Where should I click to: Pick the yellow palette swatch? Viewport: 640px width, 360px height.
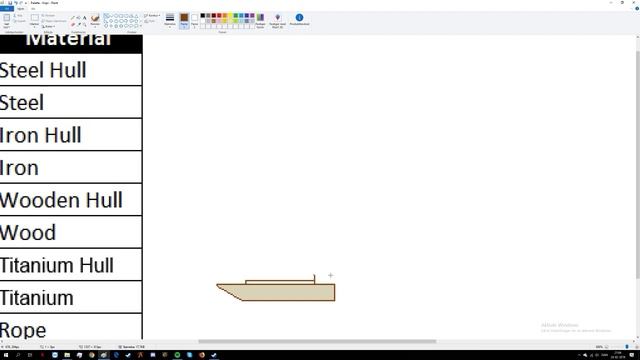(230, 16)
